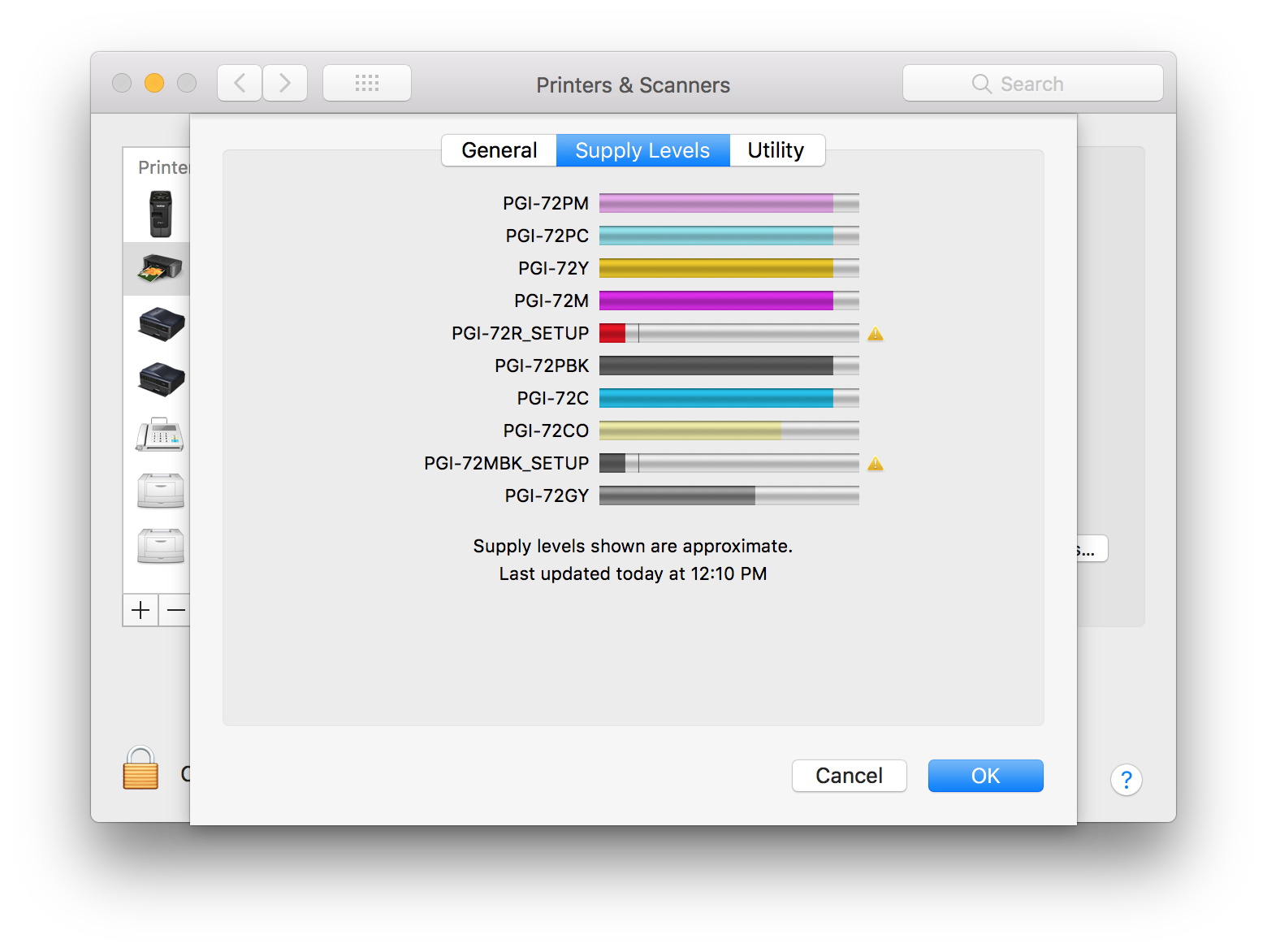Switch to the General tab
The image size is (1267, 952).
pyautogui.click(x=499, y=149)
